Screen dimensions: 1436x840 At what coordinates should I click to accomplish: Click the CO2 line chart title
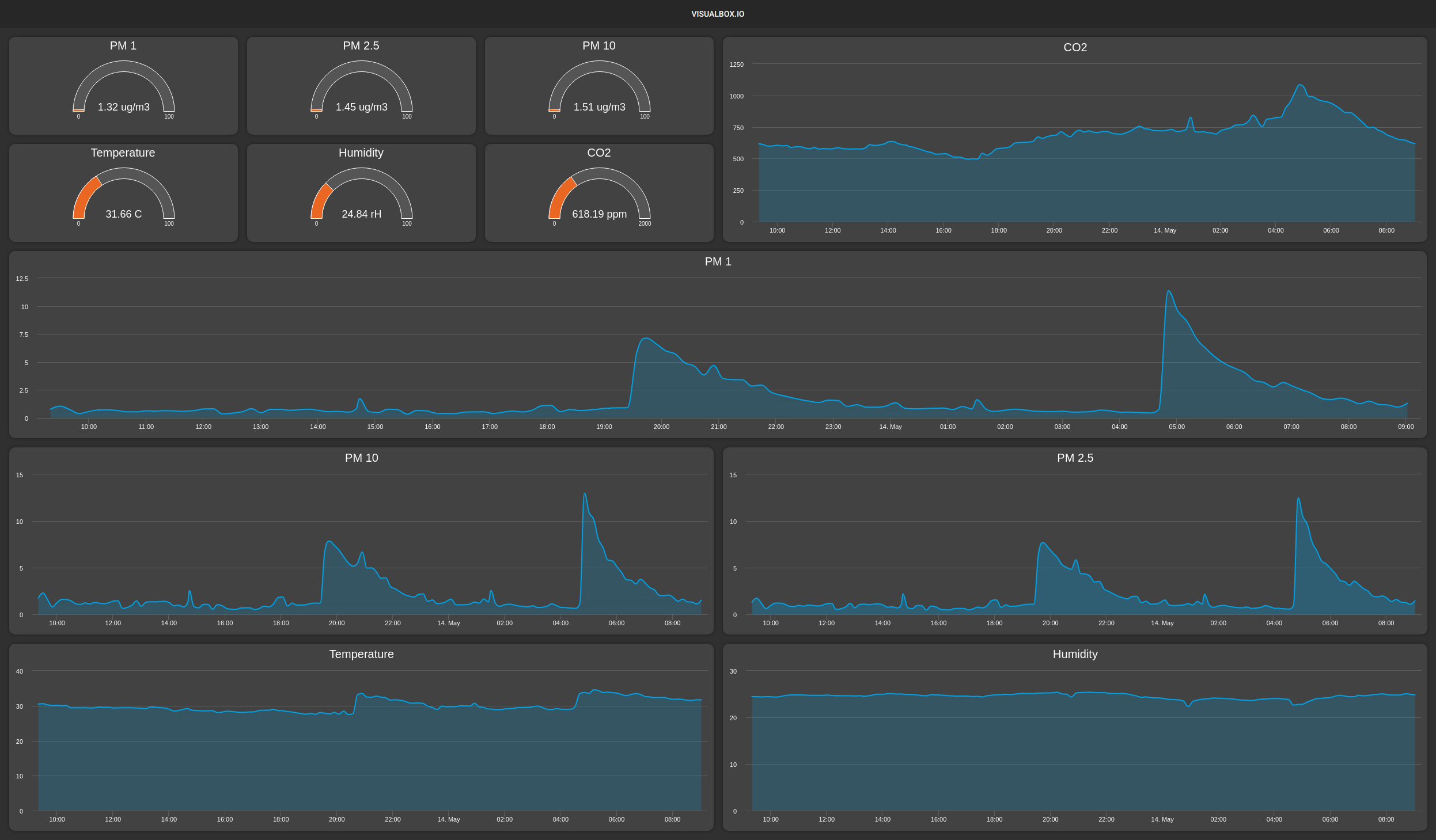[x=1075, y=47]
